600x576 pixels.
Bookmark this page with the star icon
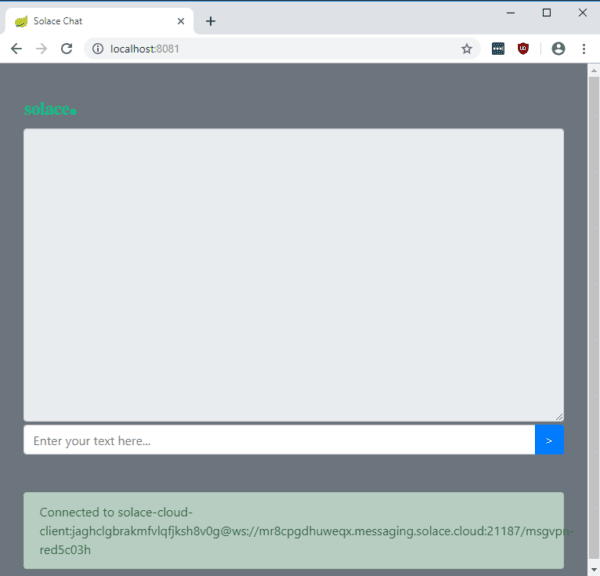click(466, 48)
